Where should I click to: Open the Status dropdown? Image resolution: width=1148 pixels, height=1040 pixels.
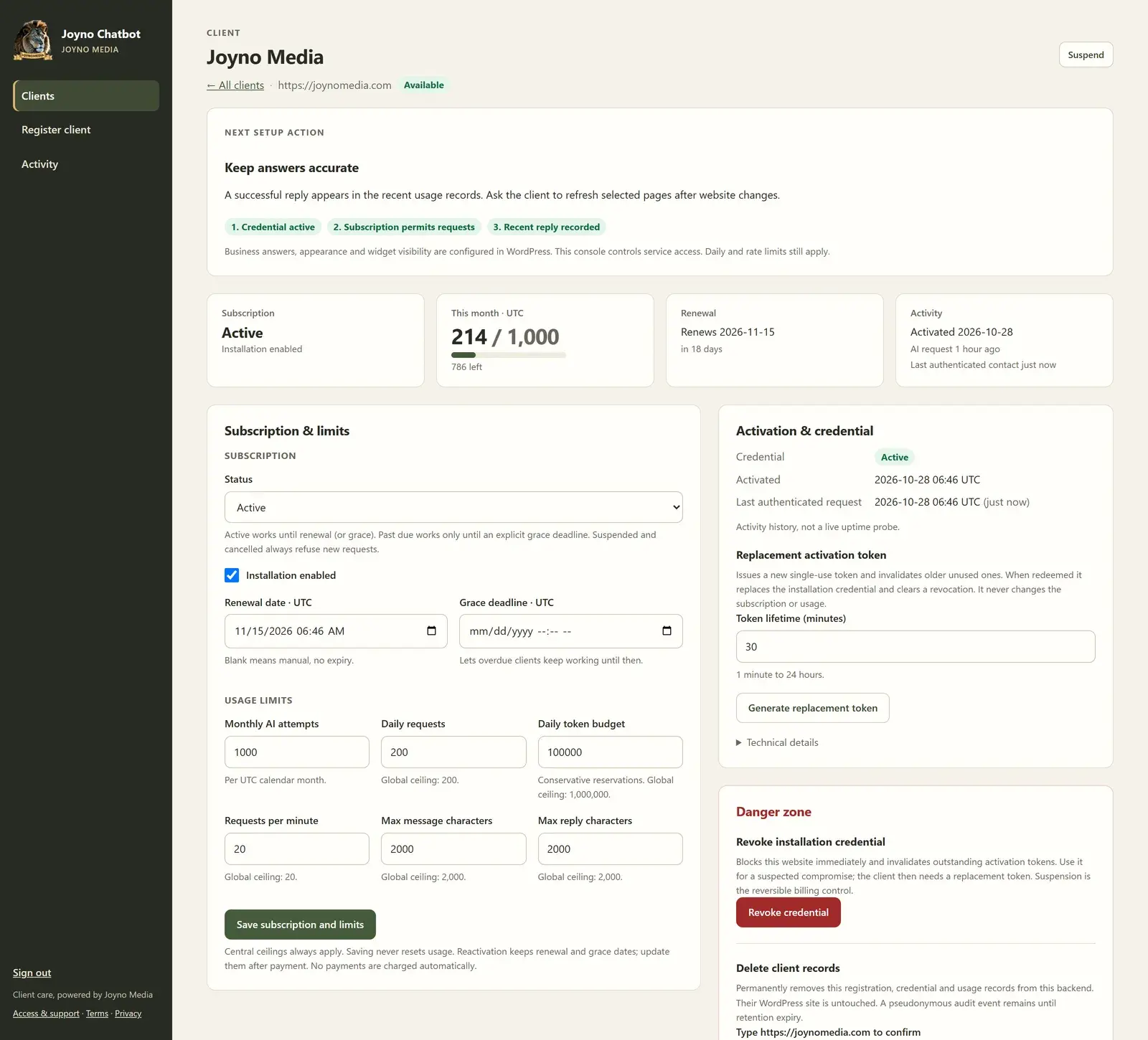click(x=453, y=507)
